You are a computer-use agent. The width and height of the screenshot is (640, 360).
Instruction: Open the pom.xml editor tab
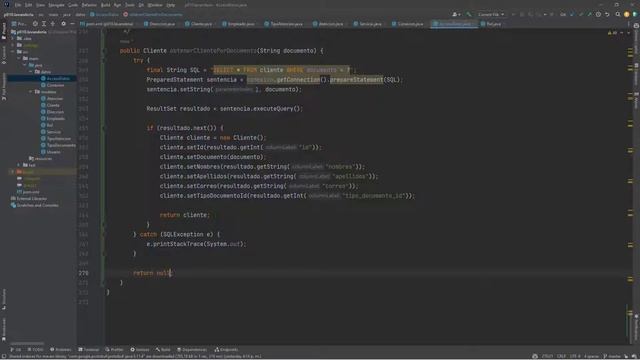pyautogui.click(x=107, y=24)
